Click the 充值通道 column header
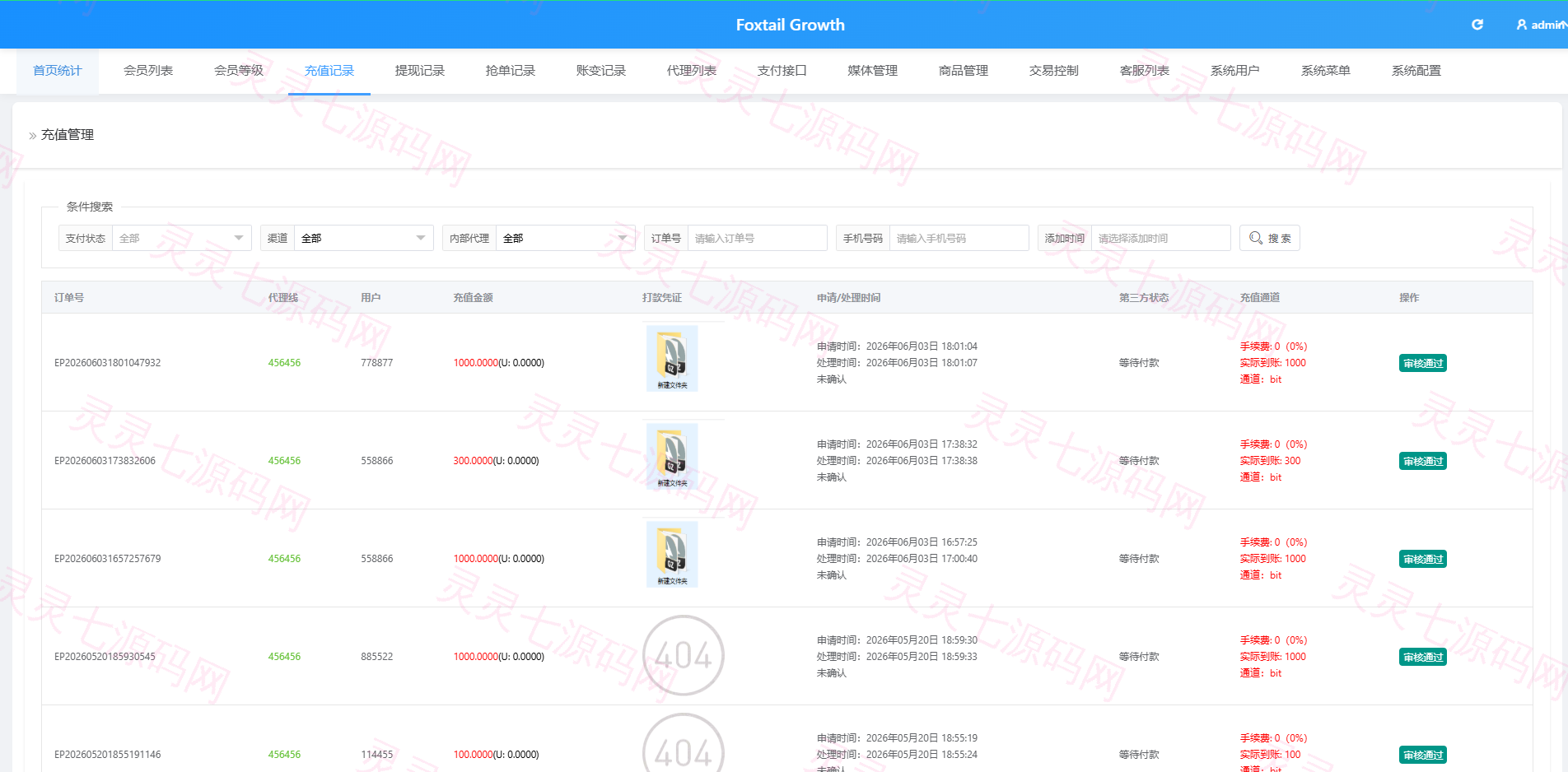 tap(1260, 297)
